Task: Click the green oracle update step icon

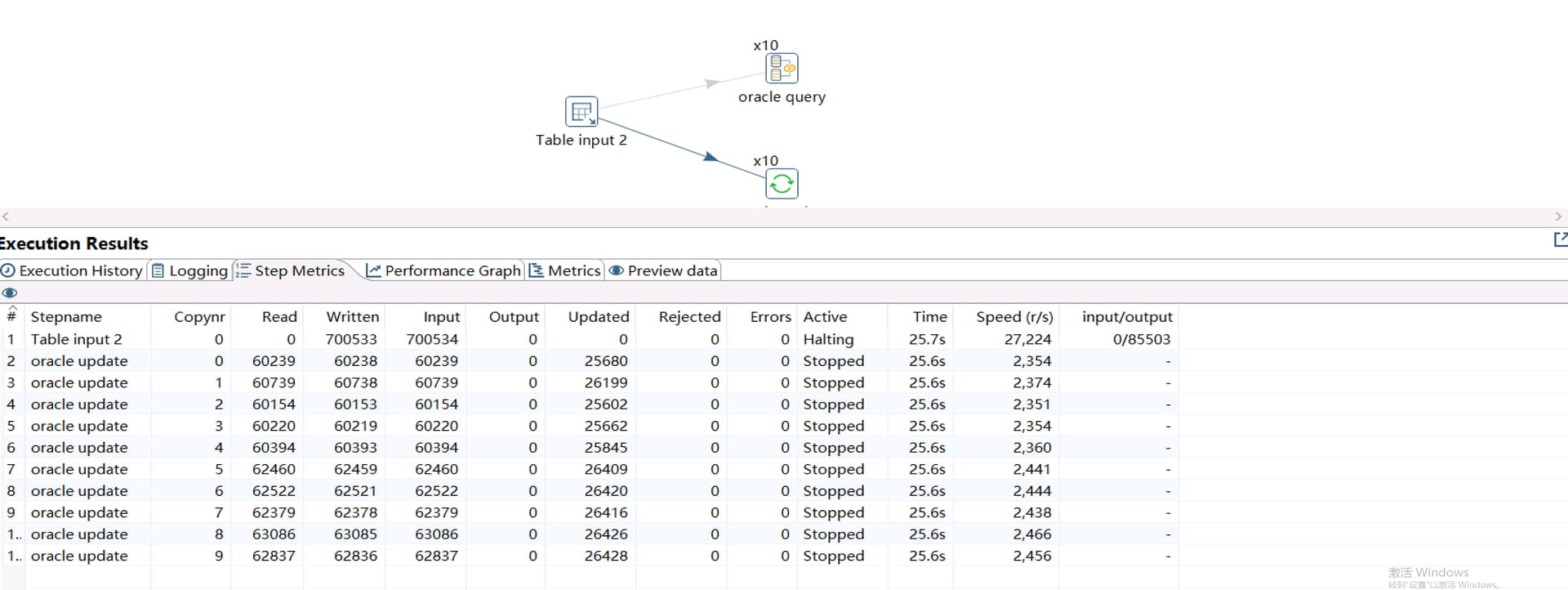Action: pyautogui.click(x=782, y=184)
